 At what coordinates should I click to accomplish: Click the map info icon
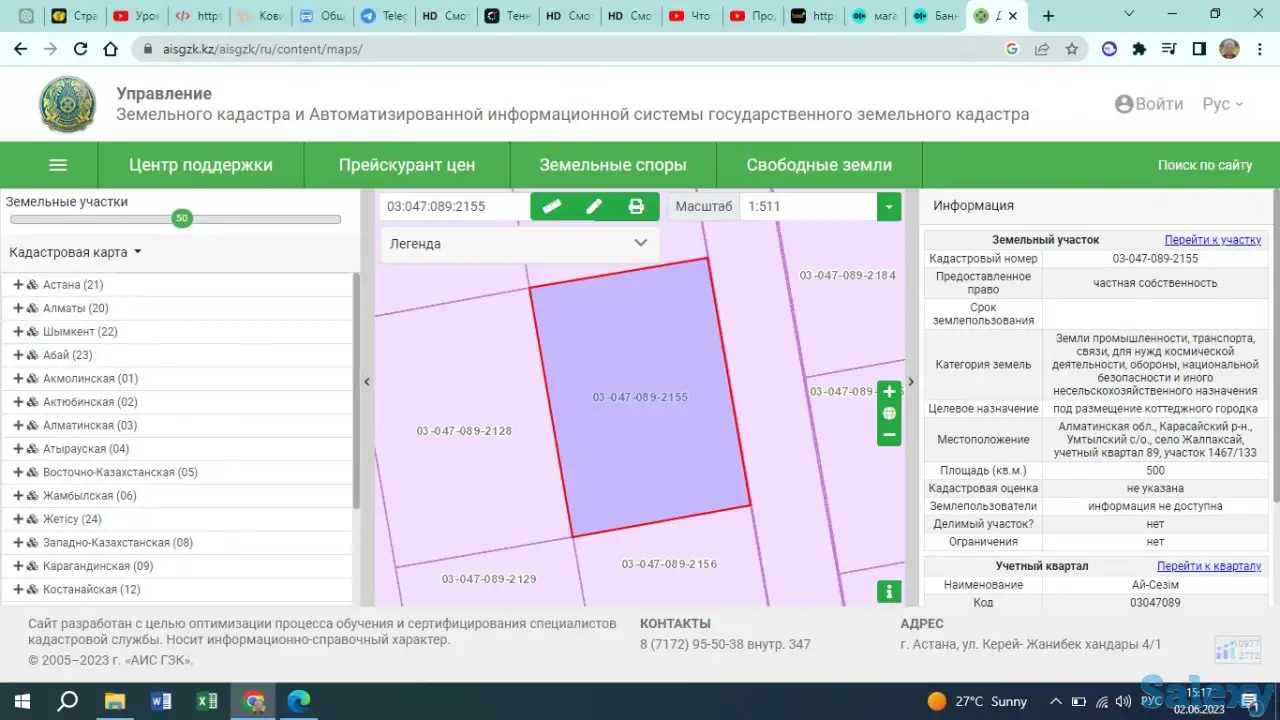[x=889, y=591]
